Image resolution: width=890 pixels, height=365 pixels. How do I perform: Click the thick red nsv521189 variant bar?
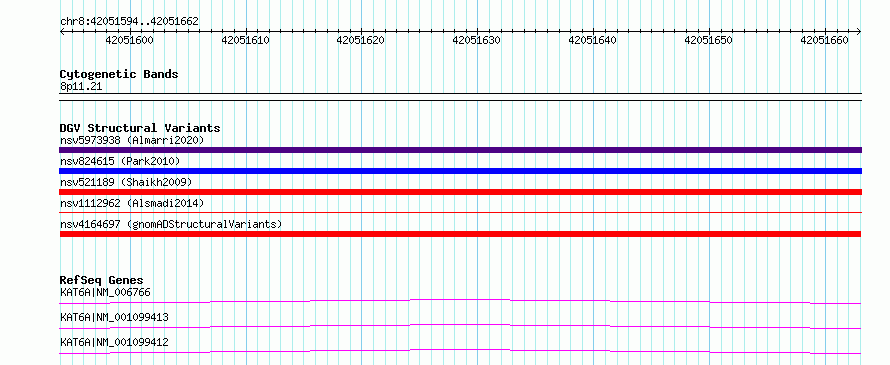[460, 192]
